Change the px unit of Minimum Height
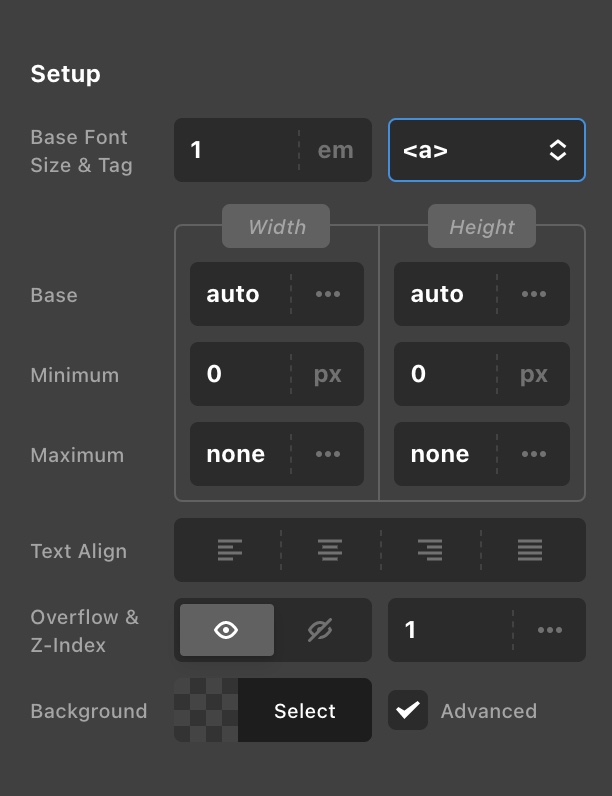The width and height of the screenshot is (612, 796). (x=534, y=374)
